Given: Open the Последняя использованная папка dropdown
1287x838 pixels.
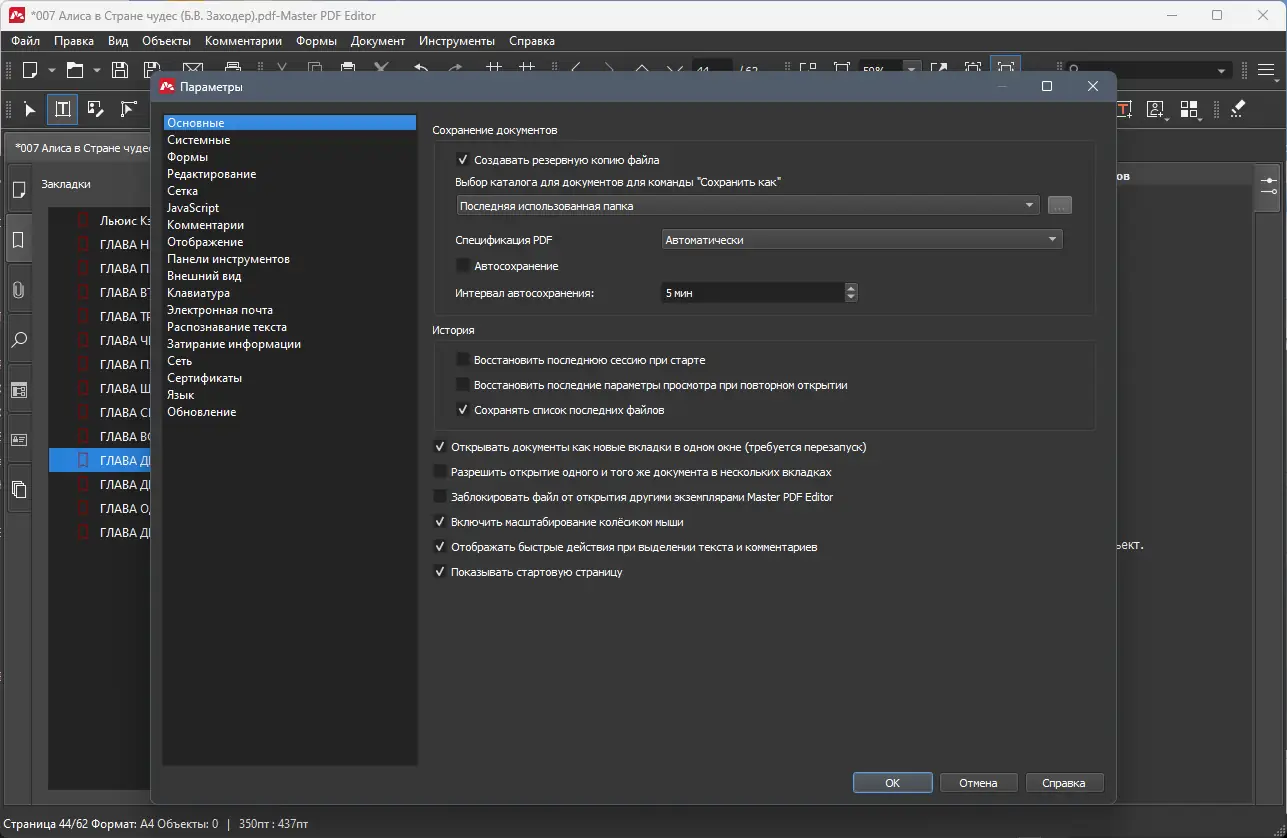Looking at the screenshot, I should (x=1031, y=205).
